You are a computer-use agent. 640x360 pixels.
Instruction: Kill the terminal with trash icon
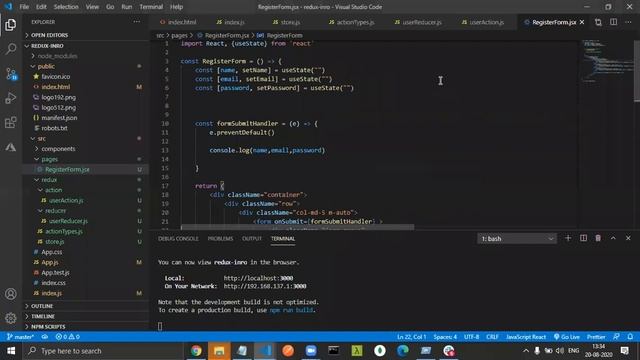coord(598,238)
